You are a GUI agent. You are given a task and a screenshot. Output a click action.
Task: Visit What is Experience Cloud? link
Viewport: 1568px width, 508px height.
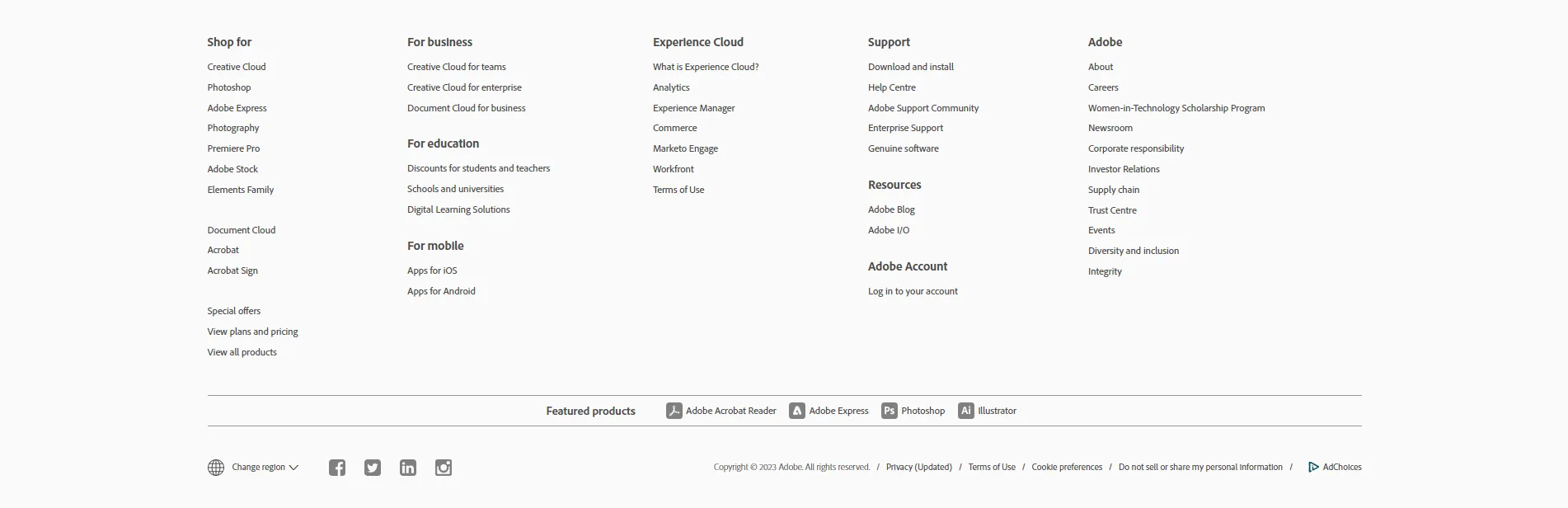(x=706, y=67)
